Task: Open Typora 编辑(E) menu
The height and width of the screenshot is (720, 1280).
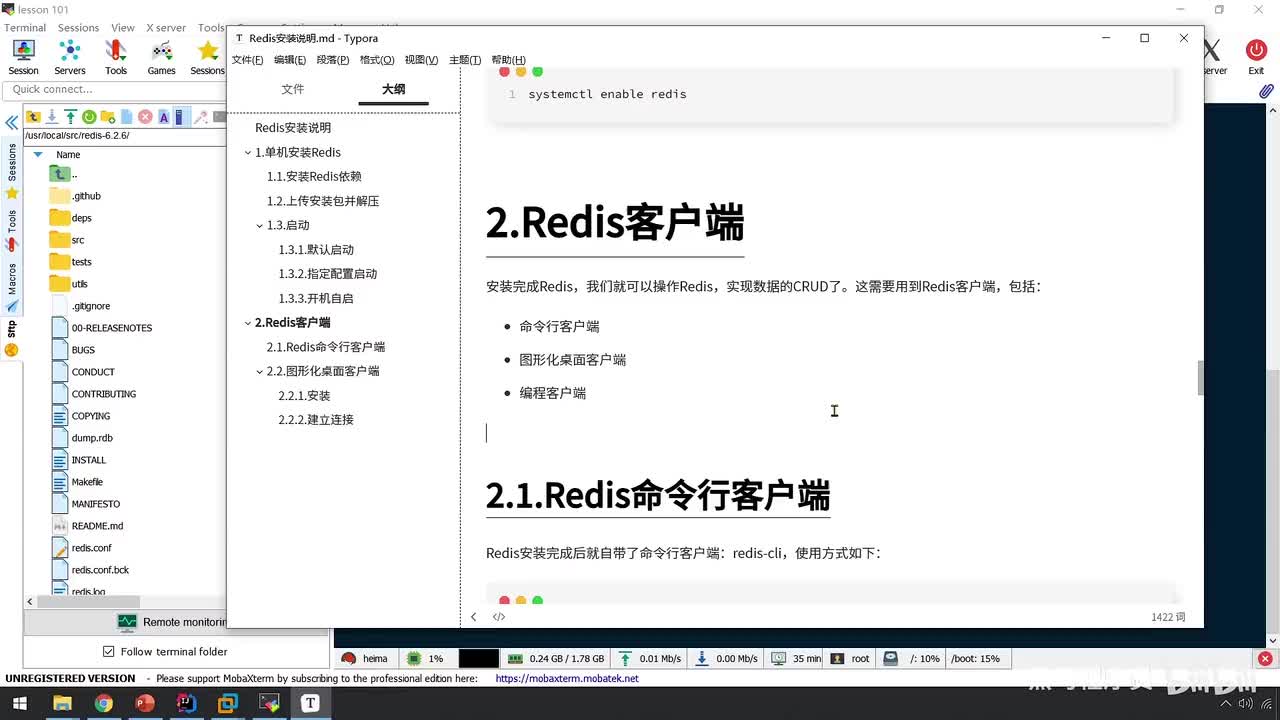Action: tap(290, 60)
